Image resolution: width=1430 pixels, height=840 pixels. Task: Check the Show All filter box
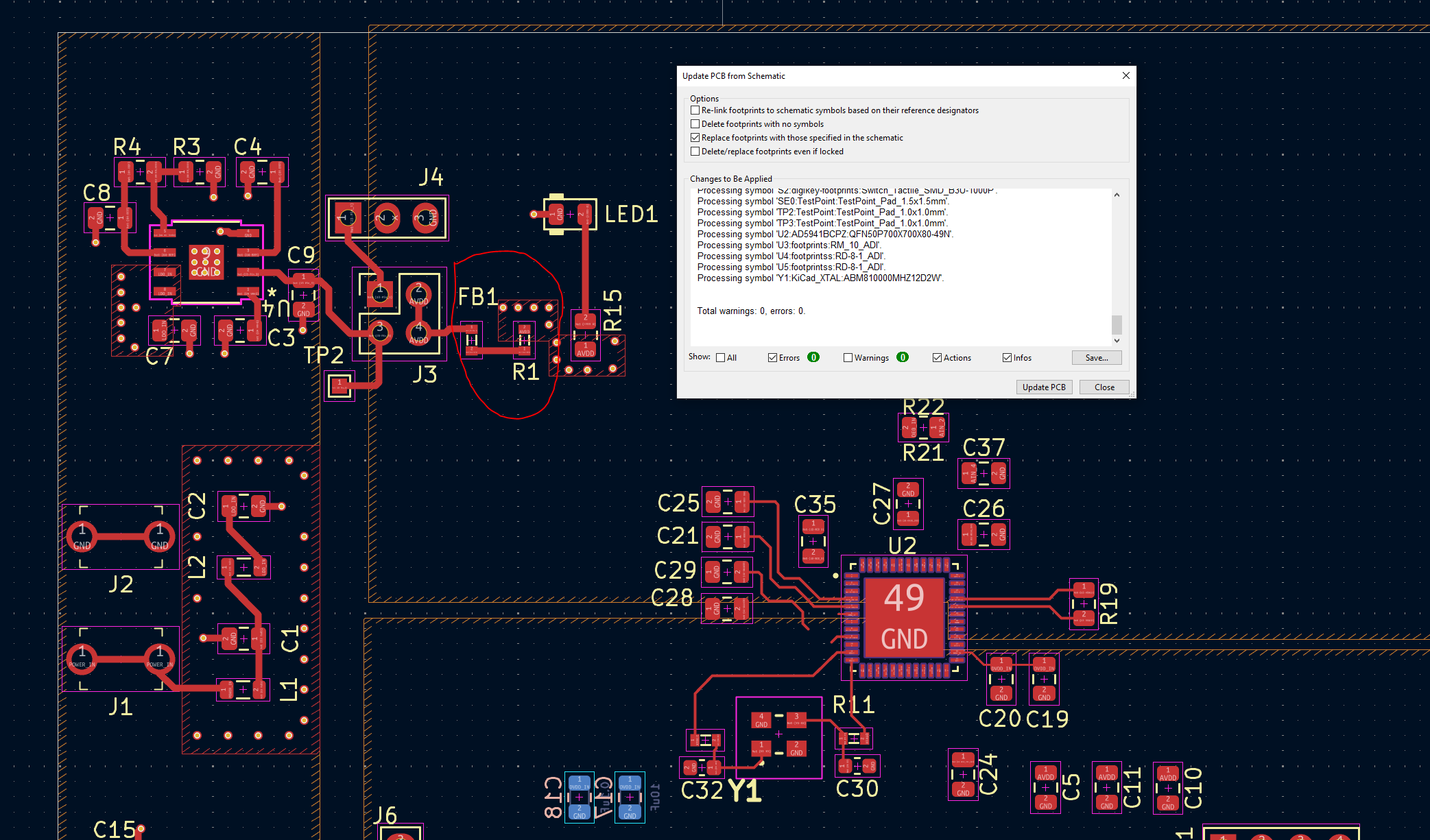pos(720,358)
